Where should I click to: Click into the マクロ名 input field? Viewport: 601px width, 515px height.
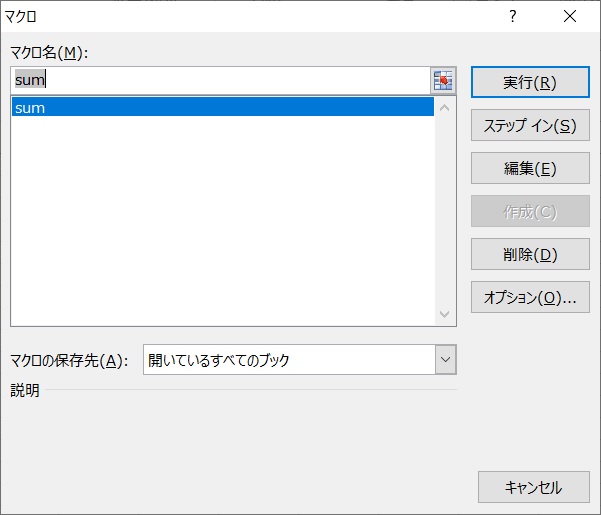220,80
